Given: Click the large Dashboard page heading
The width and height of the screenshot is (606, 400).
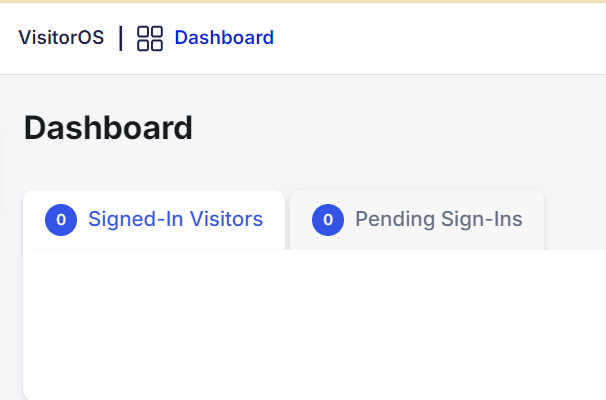Looking at the screenshot, I should [x=108, y=128].
